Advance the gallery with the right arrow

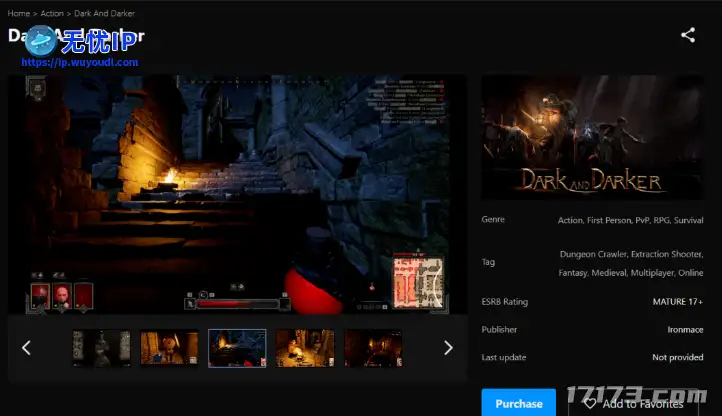pos(448,348)
